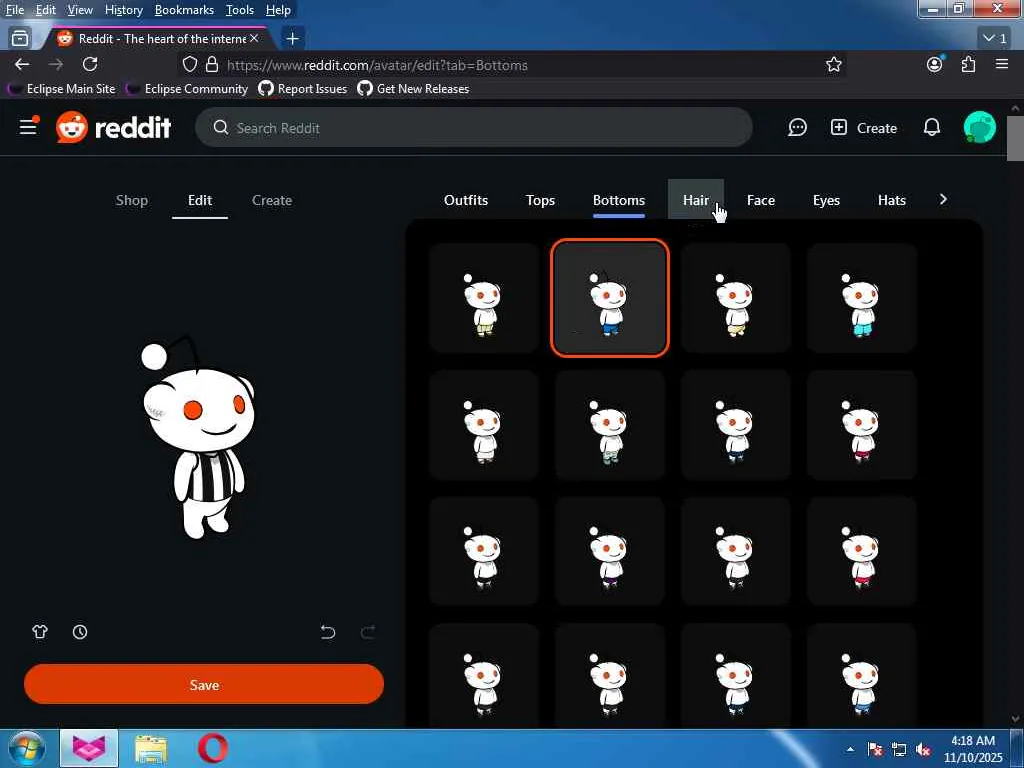Reload the current page

click(90, 64)
